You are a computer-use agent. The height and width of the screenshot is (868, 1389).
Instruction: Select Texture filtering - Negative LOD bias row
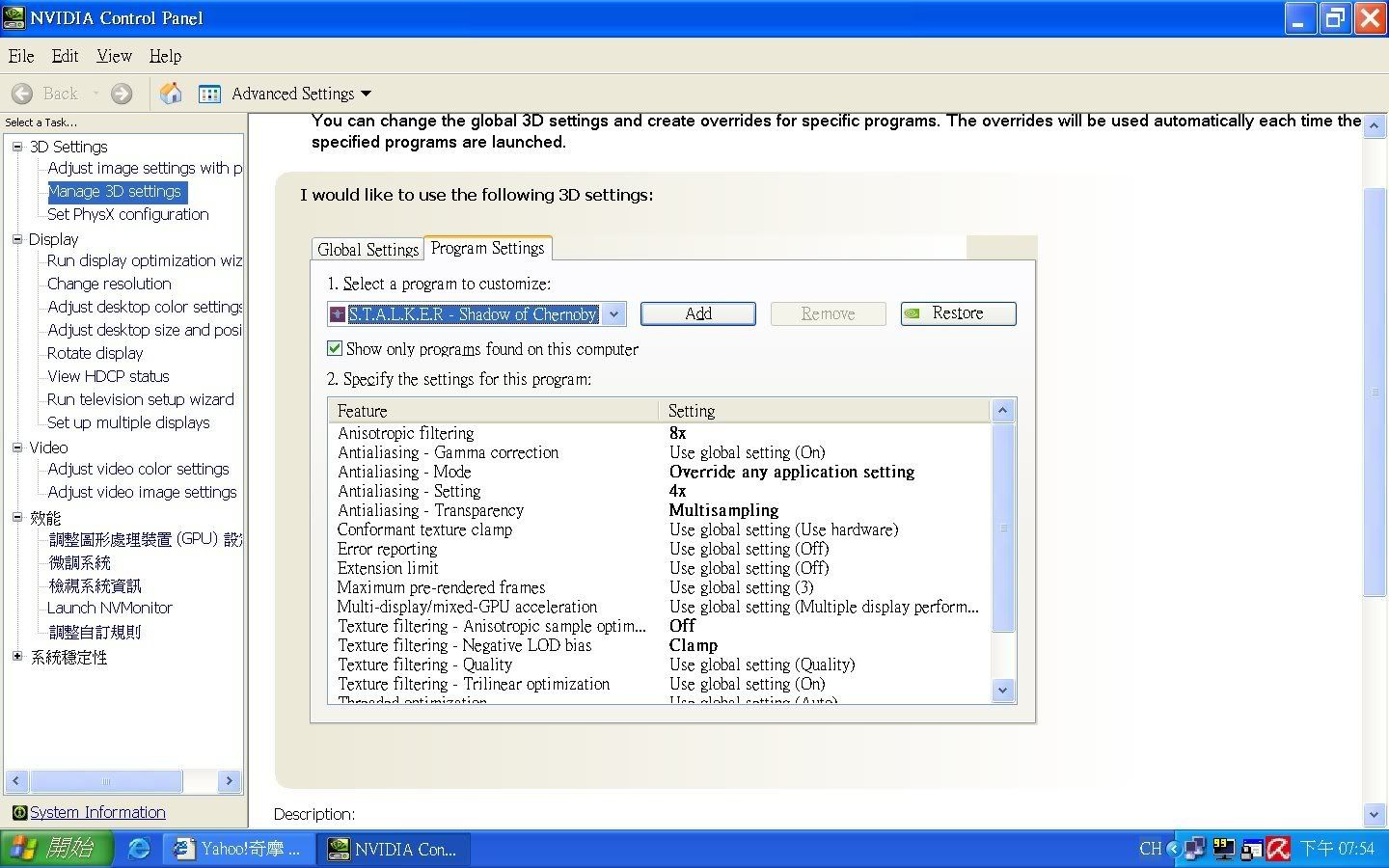(659, 645)
